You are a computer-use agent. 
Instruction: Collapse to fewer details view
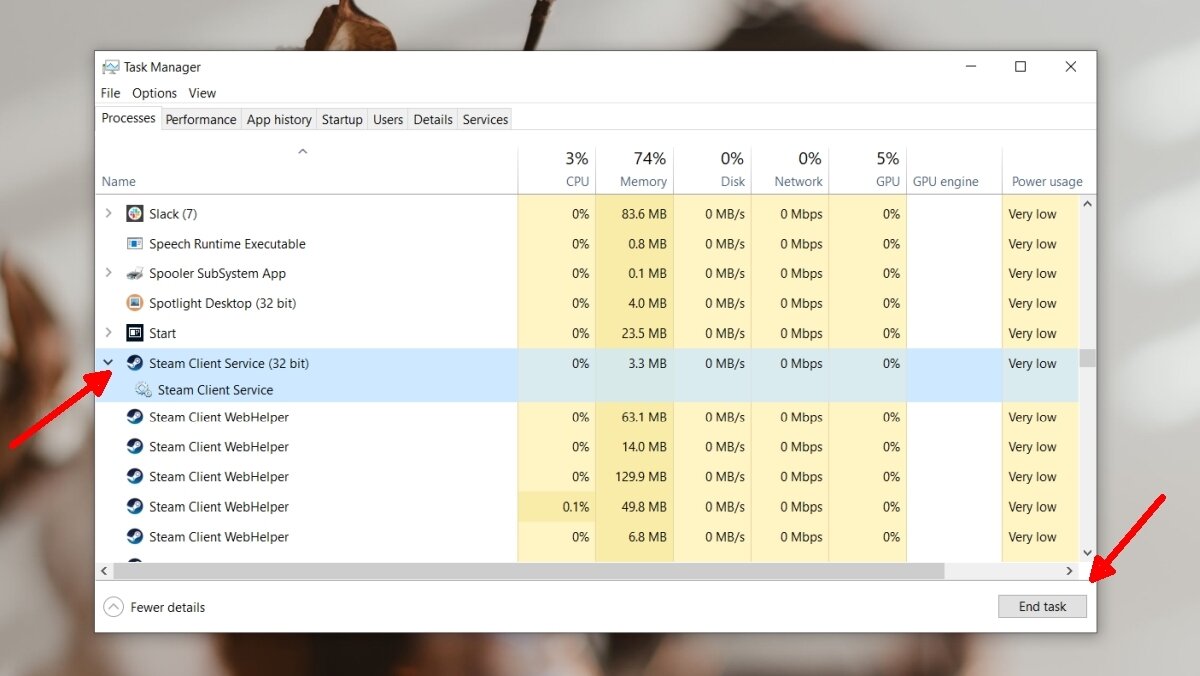click(x=154, y=607)
